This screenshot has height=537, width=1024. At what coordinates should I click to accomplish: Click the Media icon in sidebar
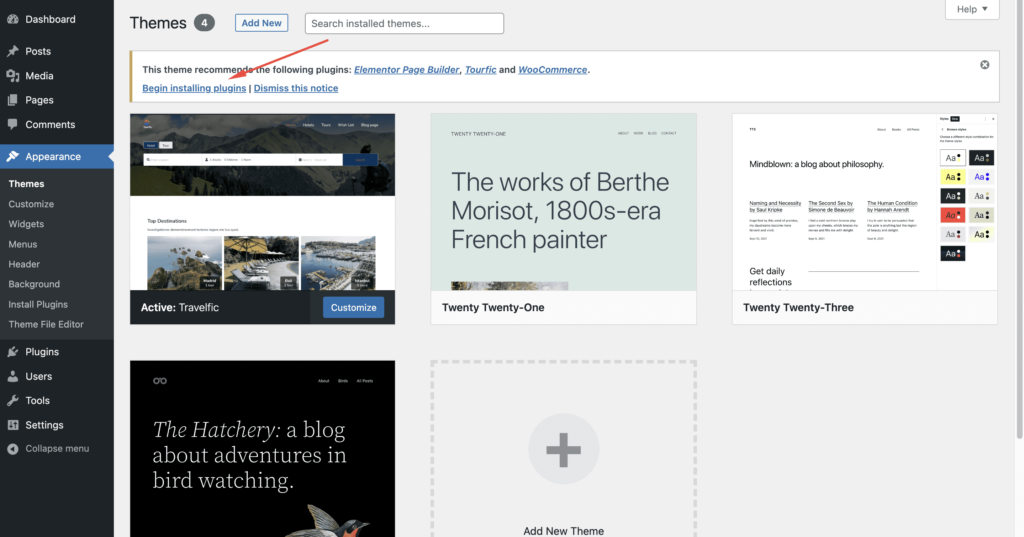(12, 76)
